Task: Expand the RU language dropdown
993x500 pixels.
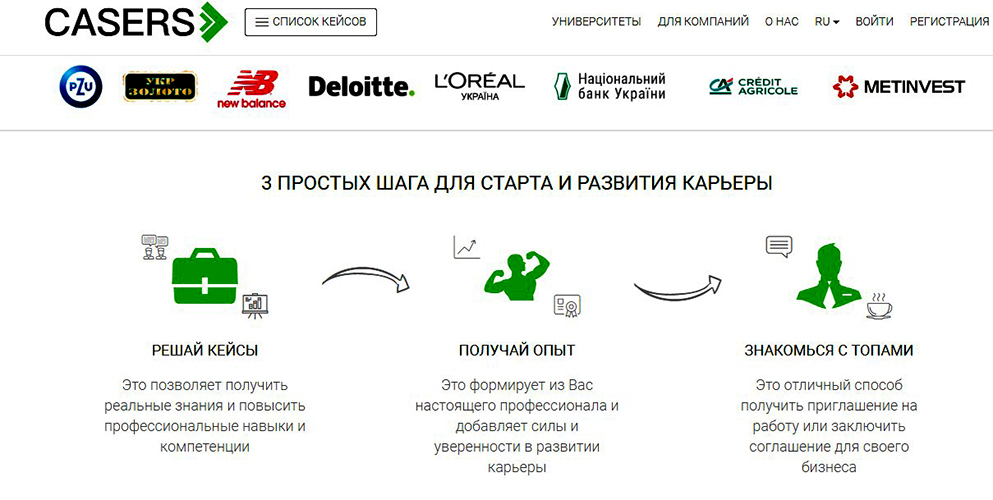Action: [x=826, y=22]
